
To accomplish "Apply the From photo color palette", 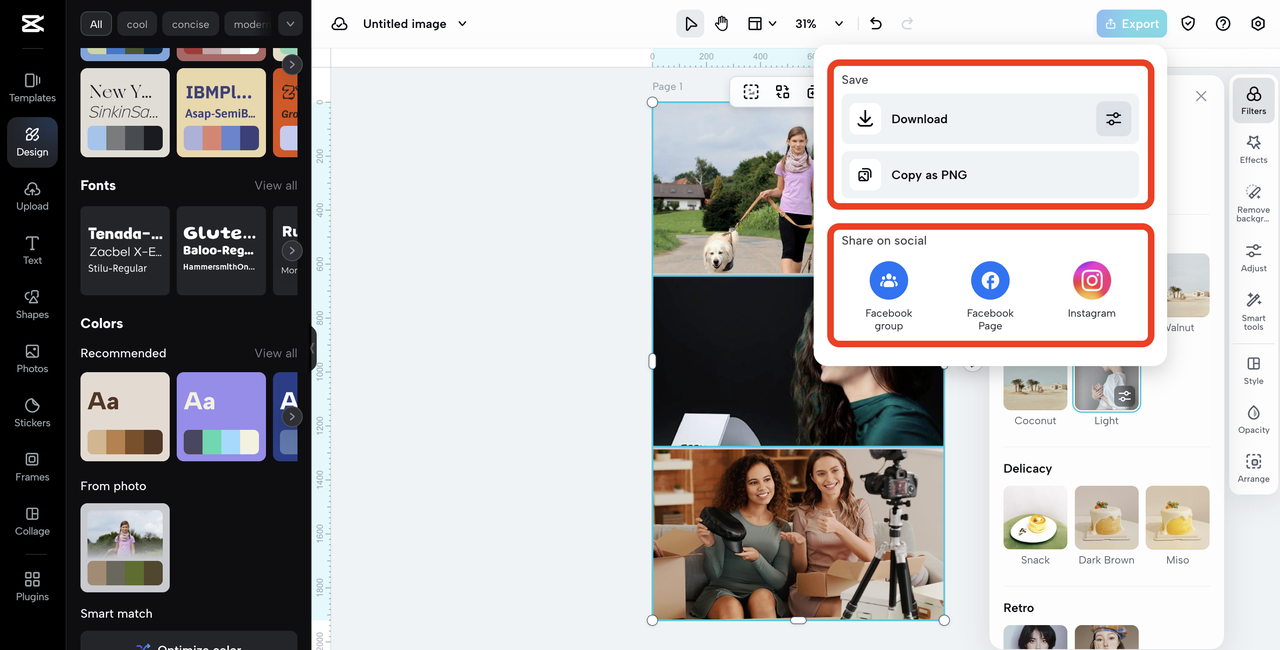I will pos(125,548).
